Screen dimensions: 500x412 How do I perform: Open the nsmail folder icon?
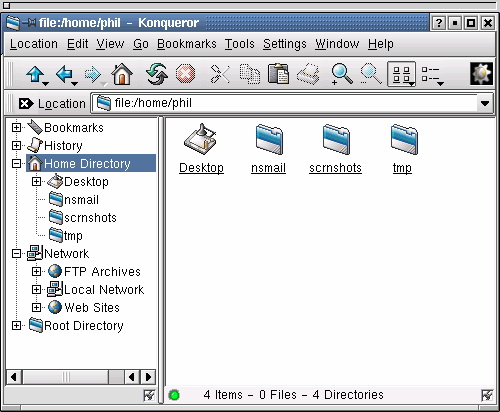tap(269, 139)
